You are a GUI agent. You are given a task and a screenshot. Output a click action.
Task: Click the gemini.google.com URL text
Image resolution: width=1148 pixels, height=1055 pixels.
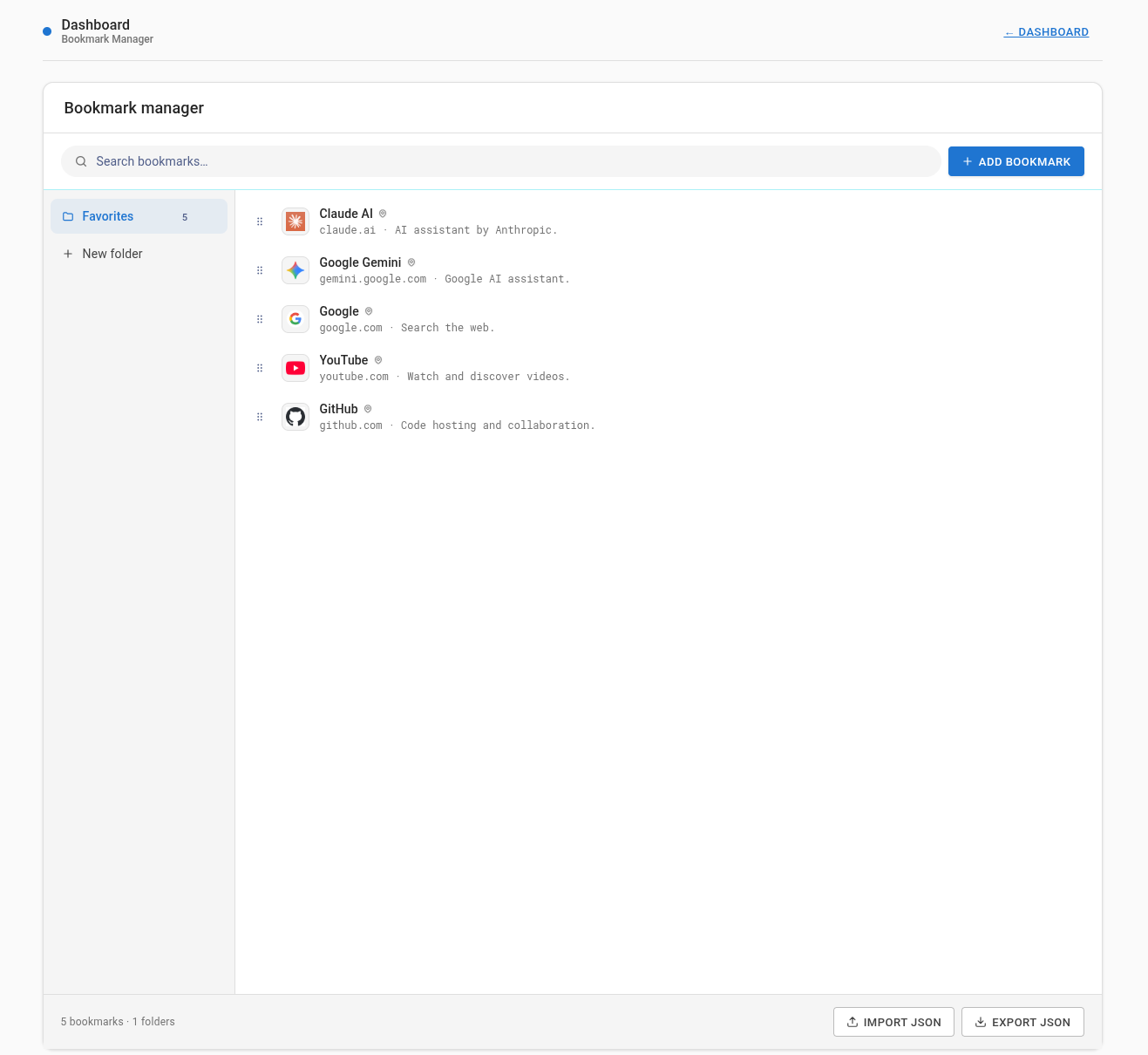coord(373,279)
